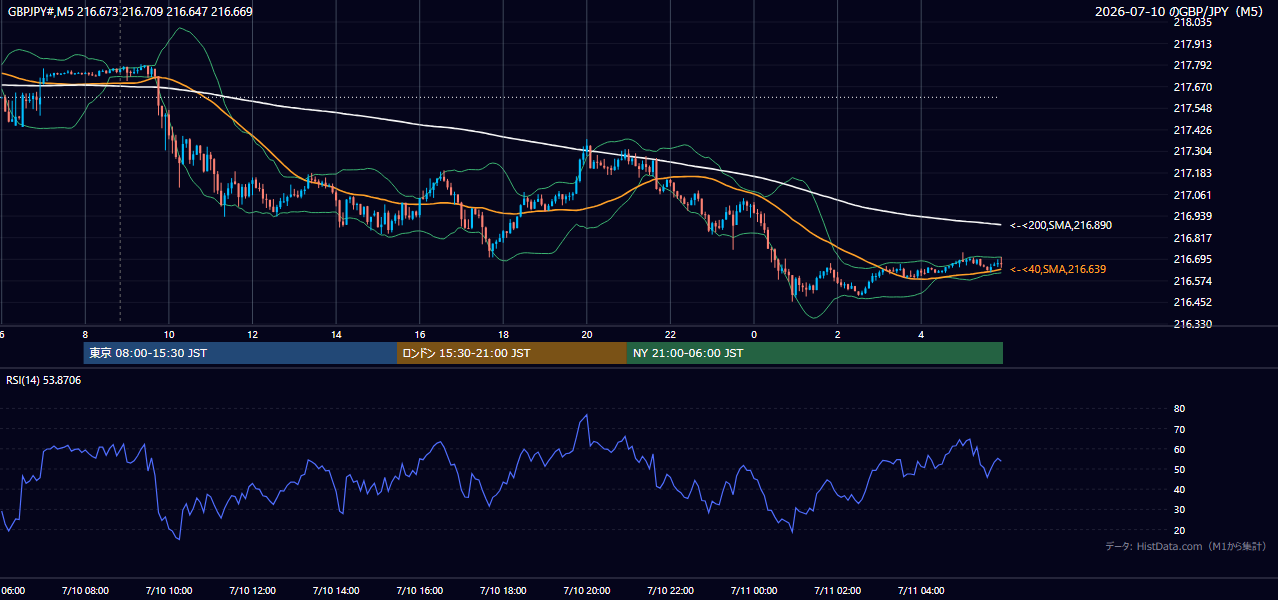
Task: Click the chart title 2026-07-10 のGBP/JPY (M5)
Action: pyautogui.click(x=1181, y=12)
